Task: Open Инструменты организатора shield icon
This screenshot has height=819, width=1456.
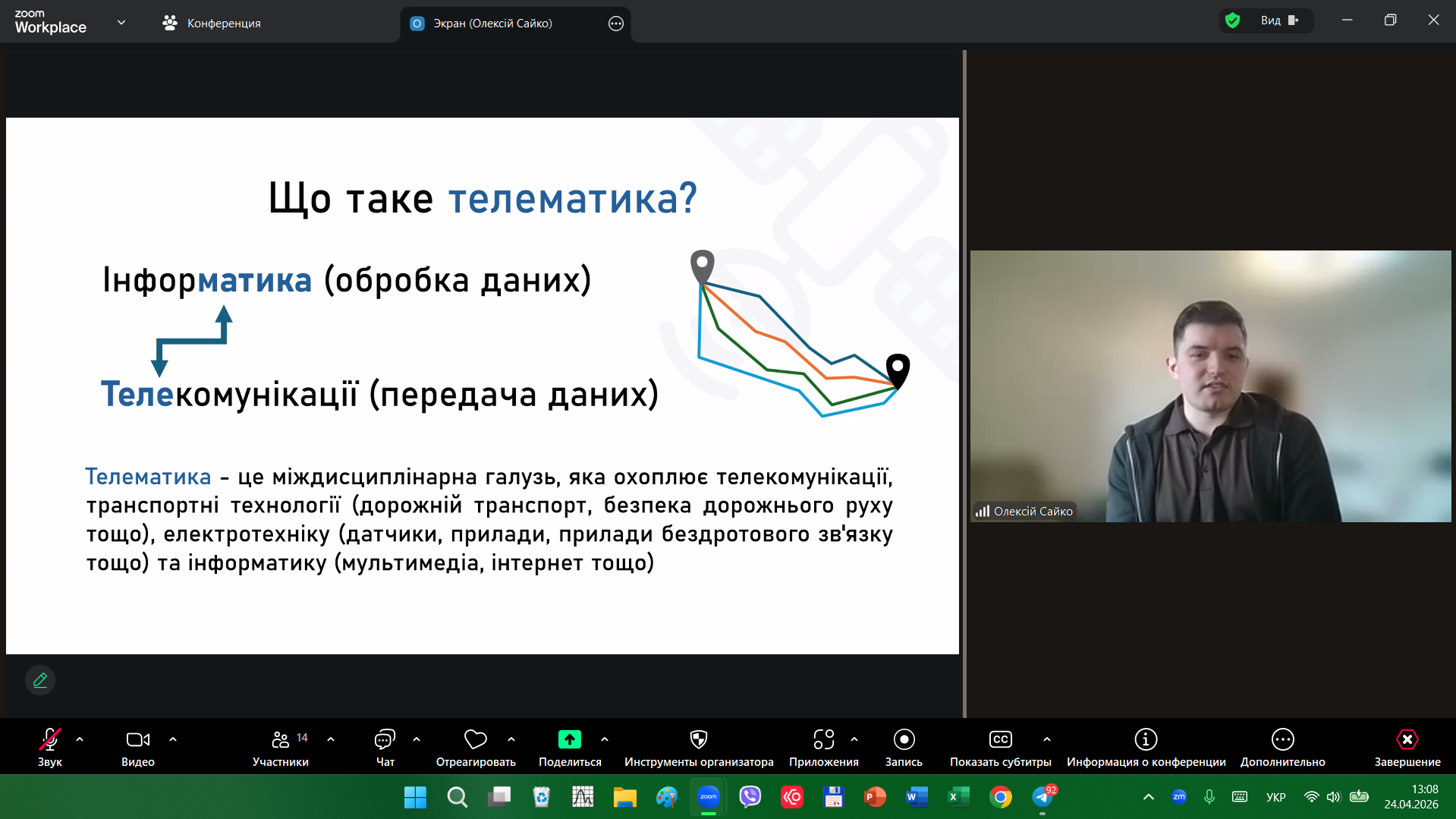Action: point(698,740)
